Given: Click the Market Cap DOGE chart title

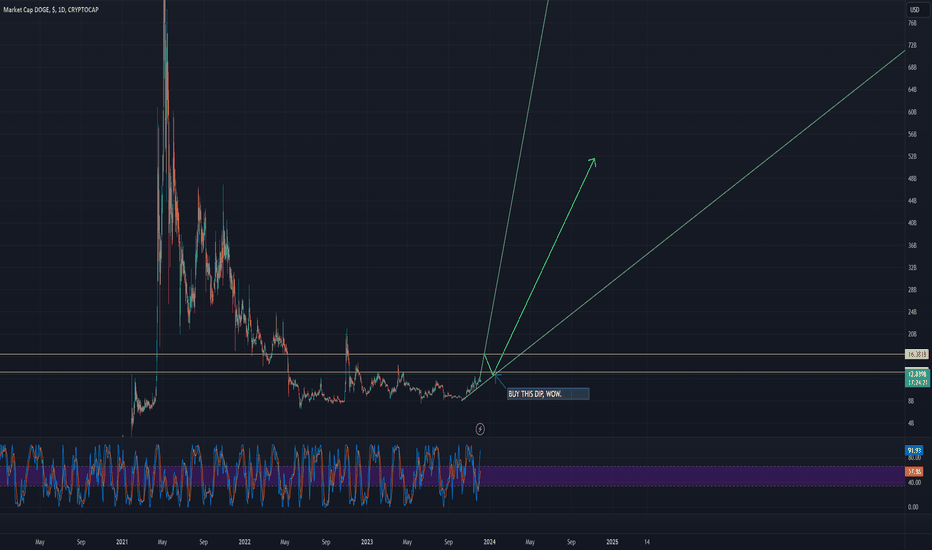Looking at the screenshot, I should pos(51,10).
